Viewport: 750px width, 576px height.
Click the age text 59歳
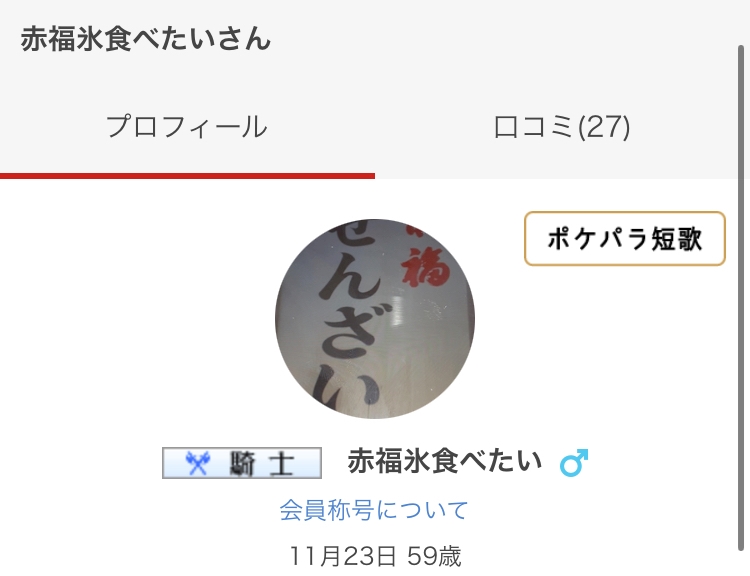[434, 556]
